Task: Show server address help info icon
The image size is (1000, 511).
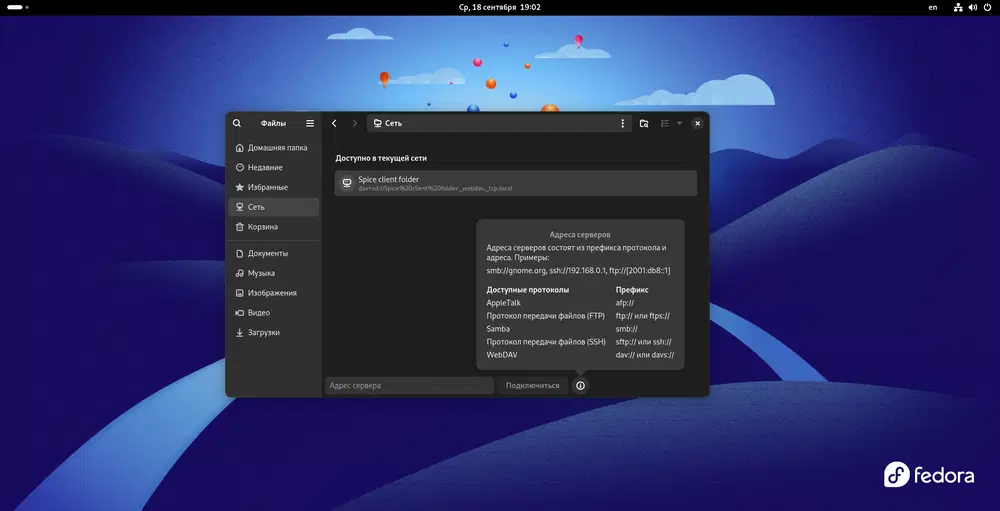Action: (580, 385)
